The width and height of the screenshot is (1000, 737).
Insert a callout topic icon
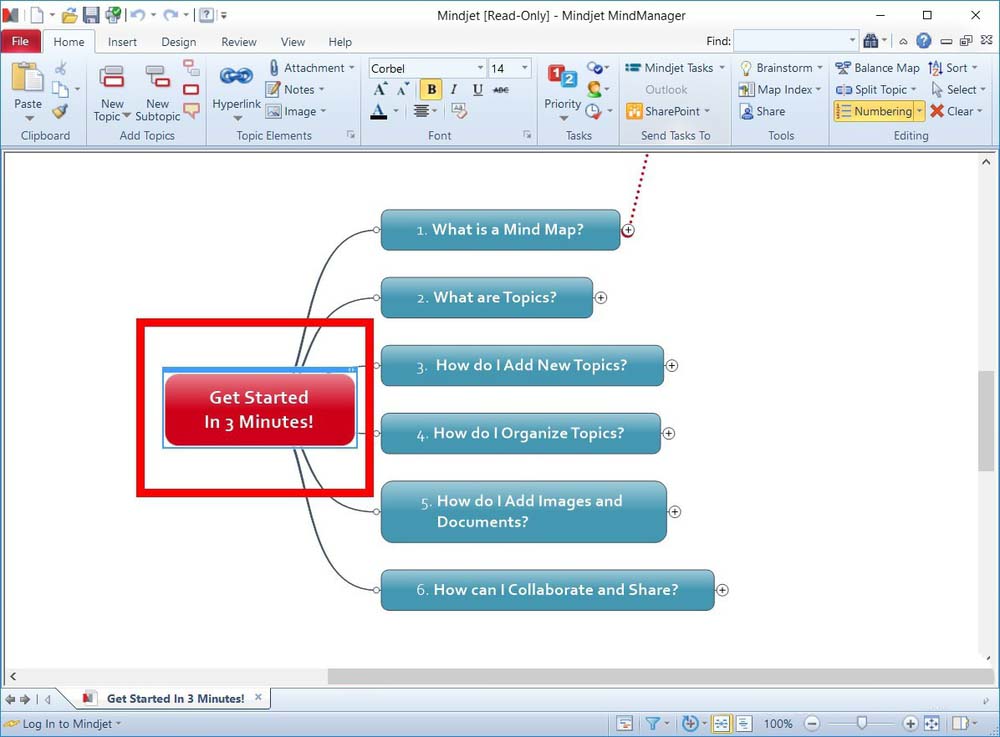tap(191, 111)
